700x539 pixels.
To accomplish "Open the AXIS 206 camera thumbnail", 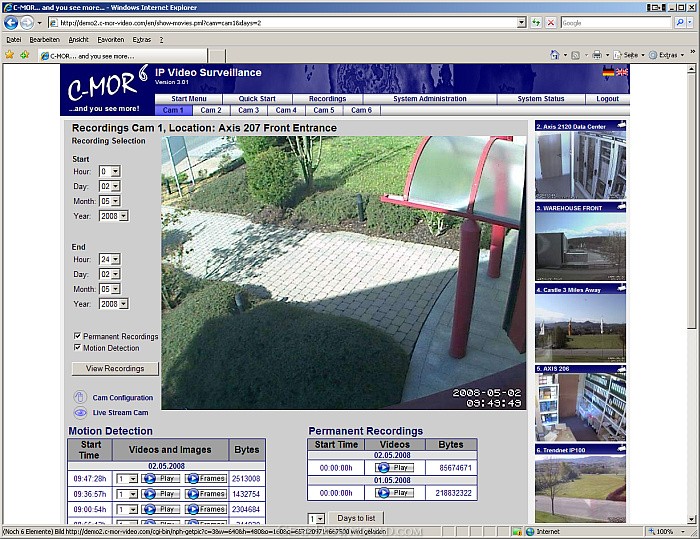I will pyautogui.click(x=580, y=407).
